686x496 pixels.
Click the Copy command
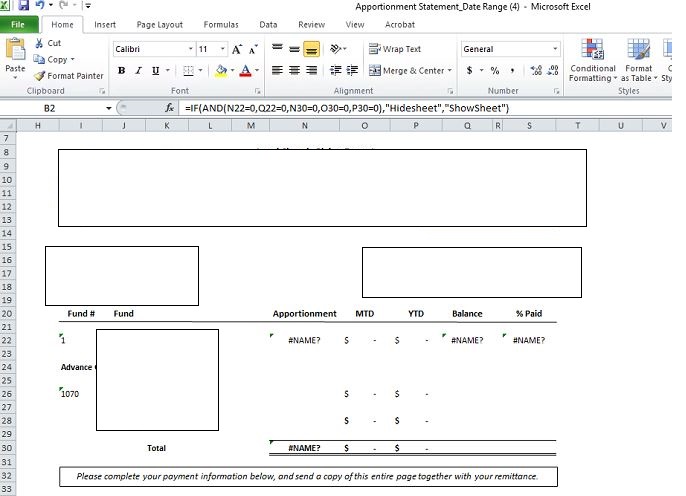click(54, 59)
